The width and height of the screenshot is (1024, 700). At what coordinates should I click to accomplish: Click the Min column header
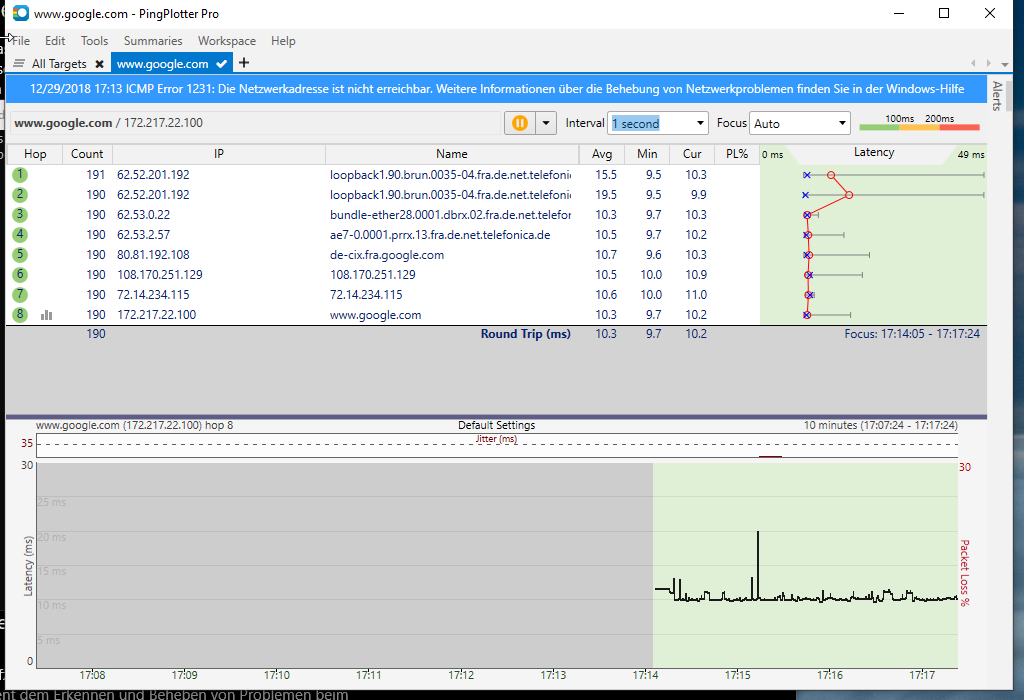647,154
